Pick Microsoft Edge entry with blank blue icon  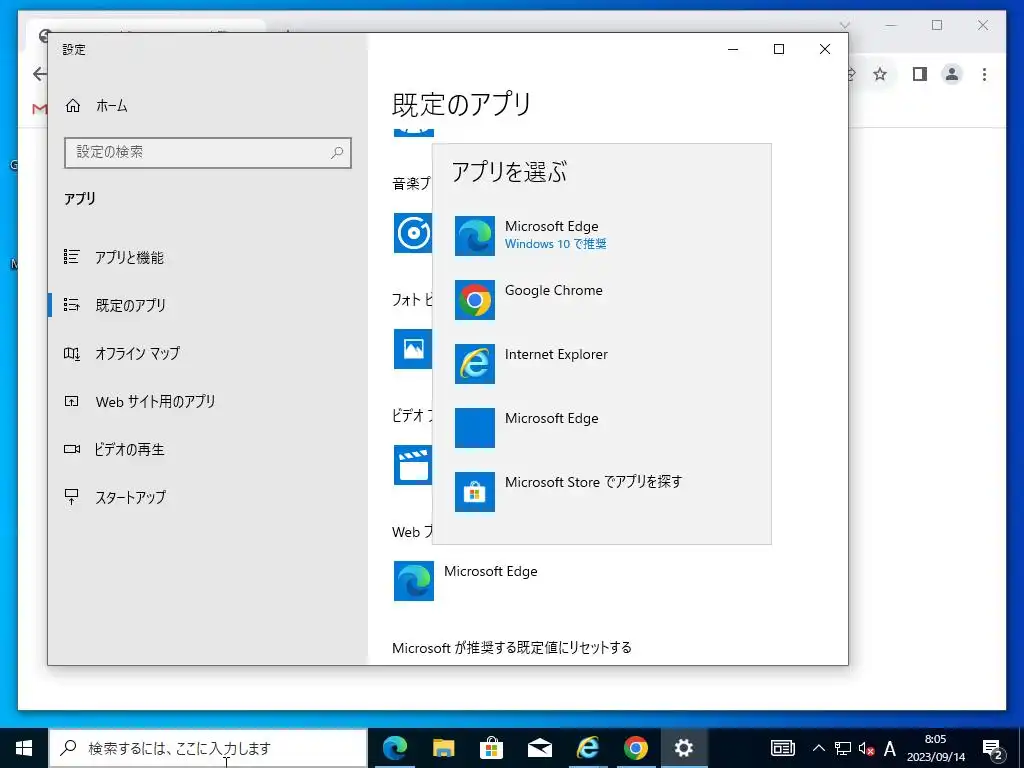[x=601, y=428]
